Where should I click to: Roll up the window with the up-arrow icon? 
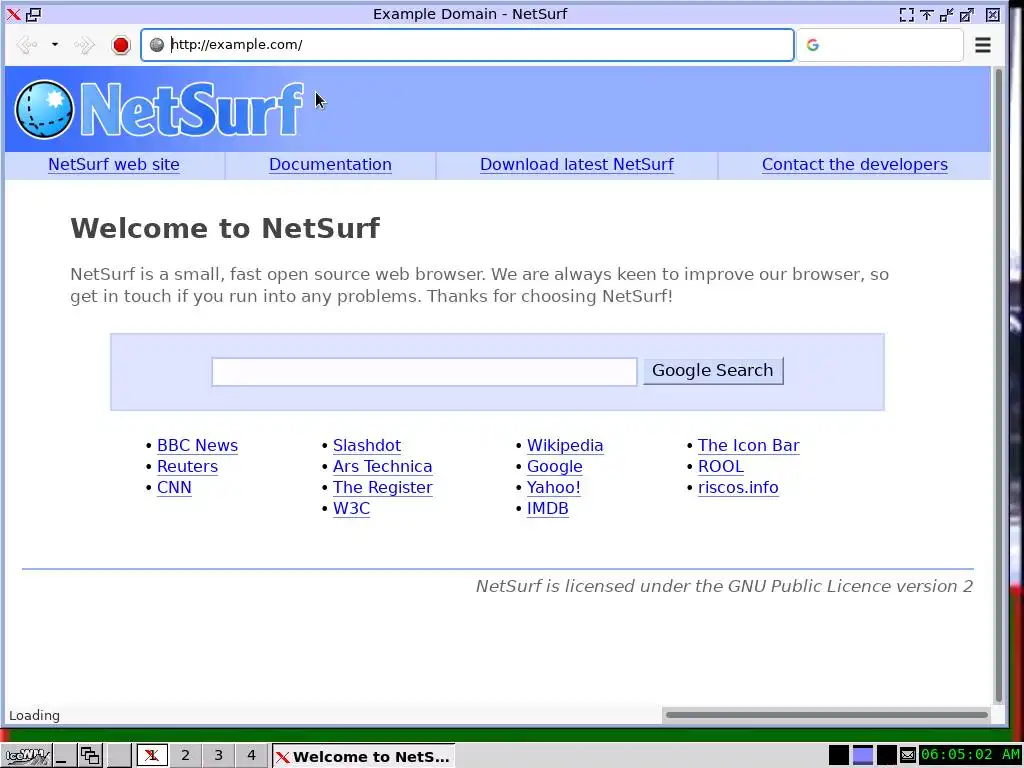coord(927,14)
